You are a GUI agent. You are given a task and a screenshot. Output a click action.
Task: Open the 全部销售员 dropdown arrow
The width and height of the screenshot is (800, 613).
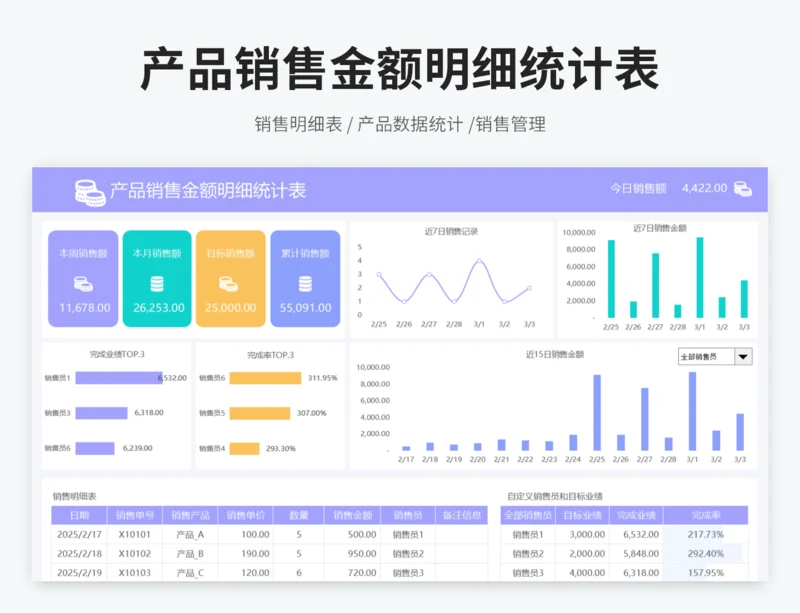pos(743,356)
